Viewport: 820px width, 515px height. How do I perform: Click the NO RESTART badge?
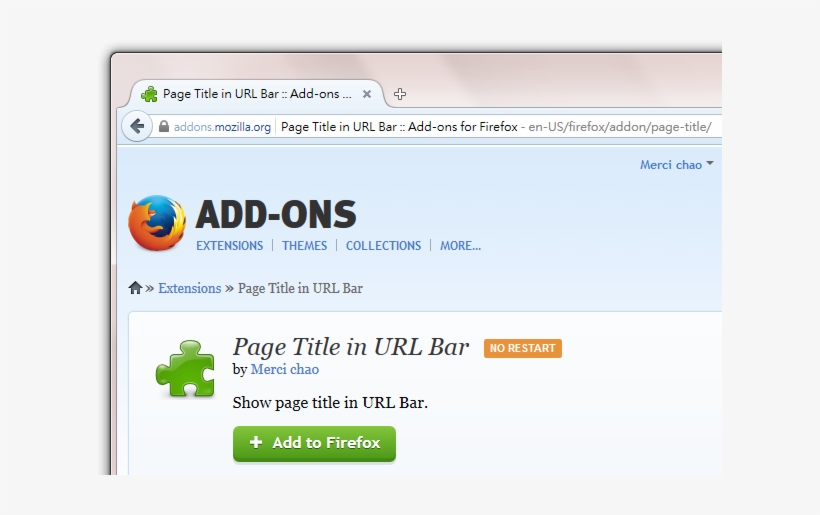pos(522,348)
